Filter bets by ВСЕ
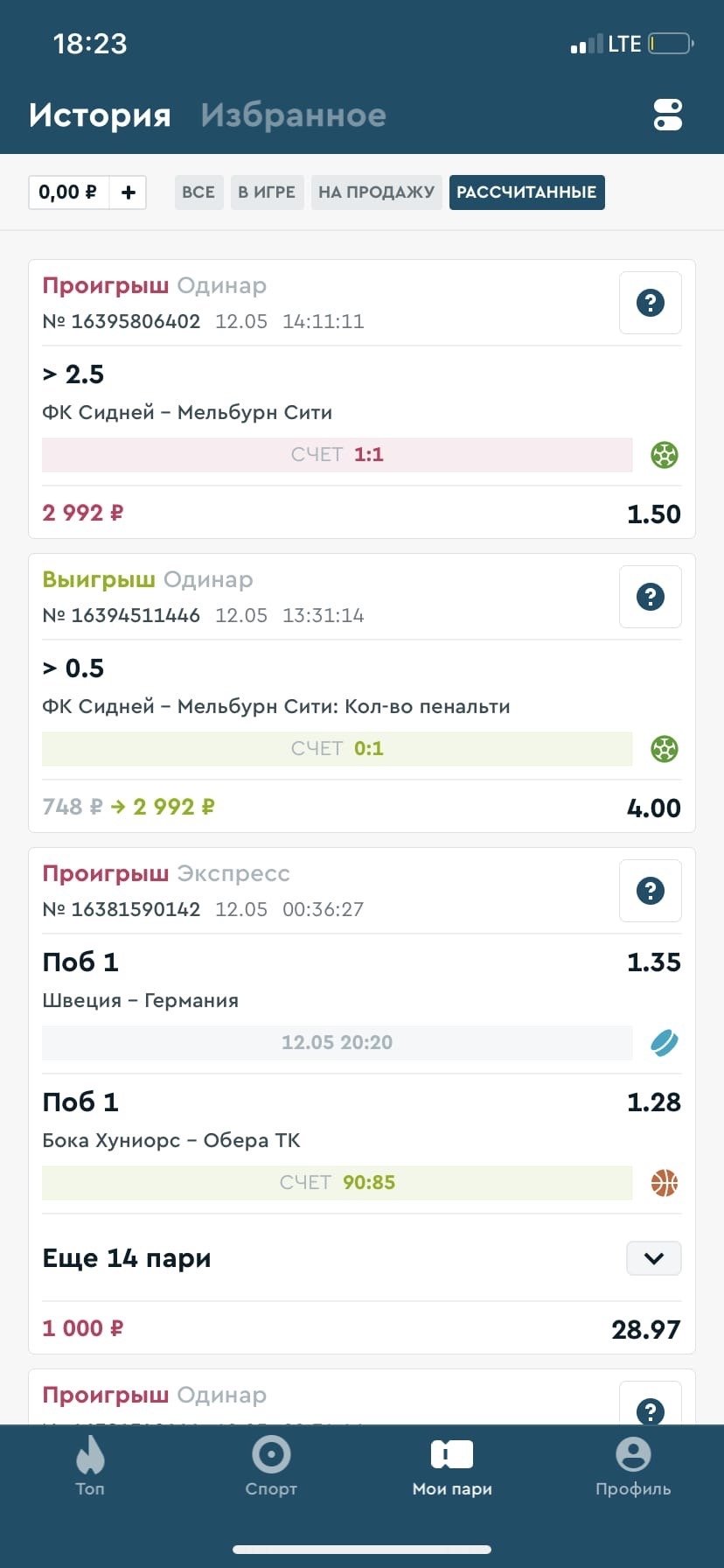Viewport: 724px width, 1568px height. (198, 192)
